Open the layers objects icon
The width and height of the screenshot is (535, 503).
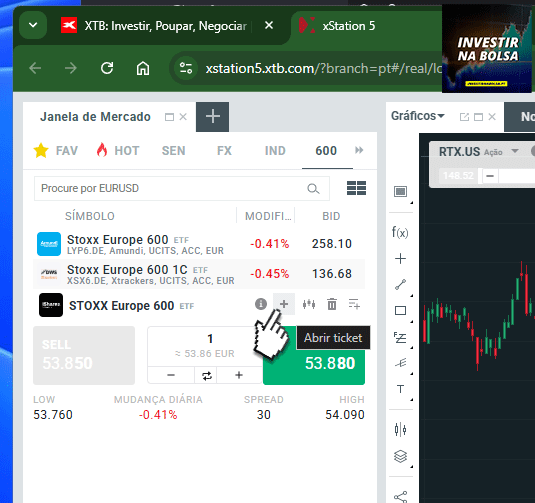click(x=400, y=456)
